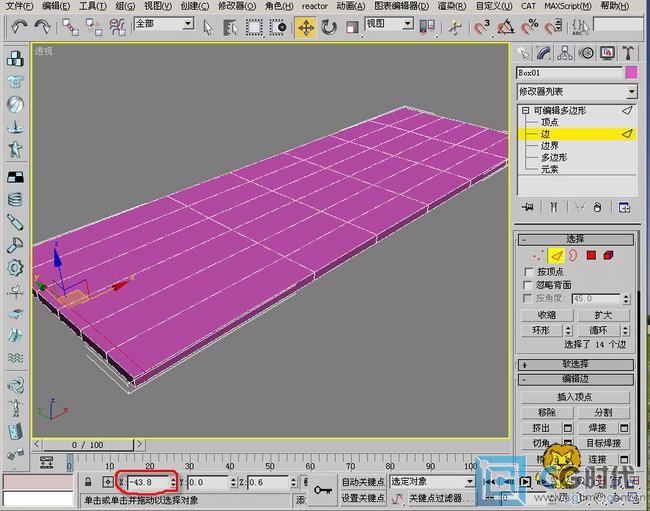Screen dimensions: 650x511
Task: Activate the Select Object arrow tool
Action: (x=208, y=28)
